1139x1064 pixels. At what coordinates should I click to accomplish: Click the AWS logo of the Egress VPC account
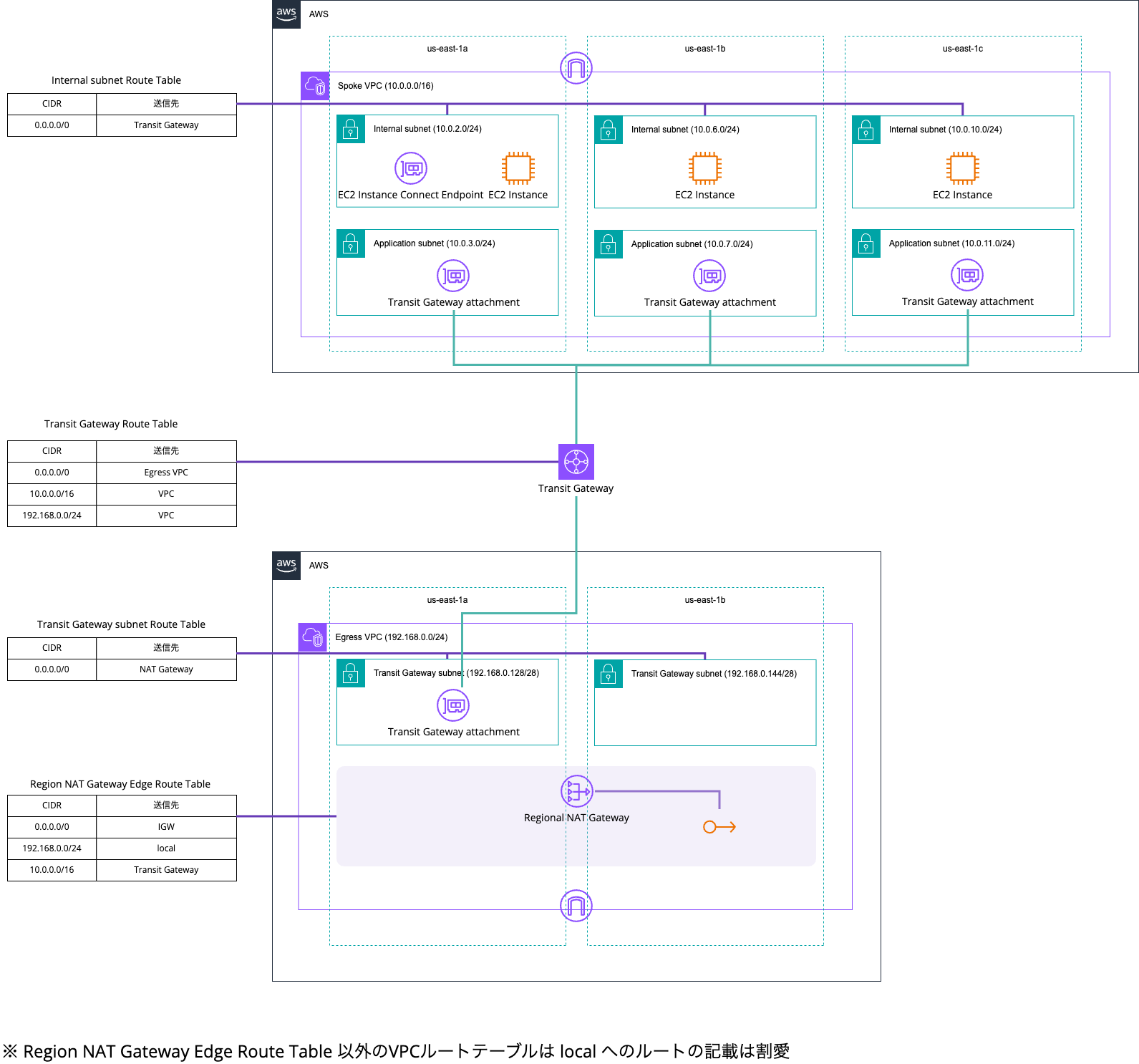pos(286,566)
